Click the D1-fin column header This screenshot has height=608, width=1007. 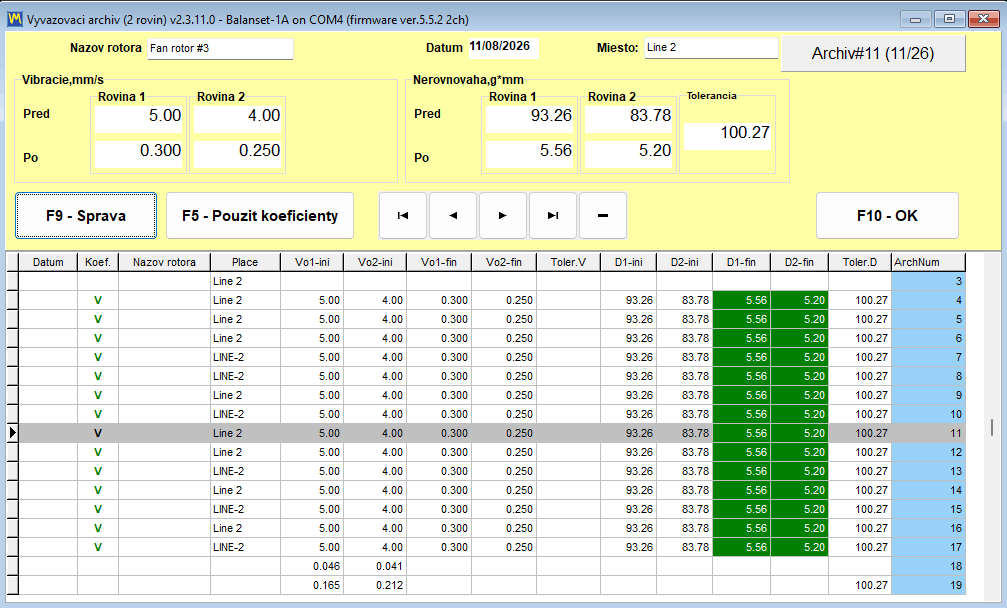[742, 262]
